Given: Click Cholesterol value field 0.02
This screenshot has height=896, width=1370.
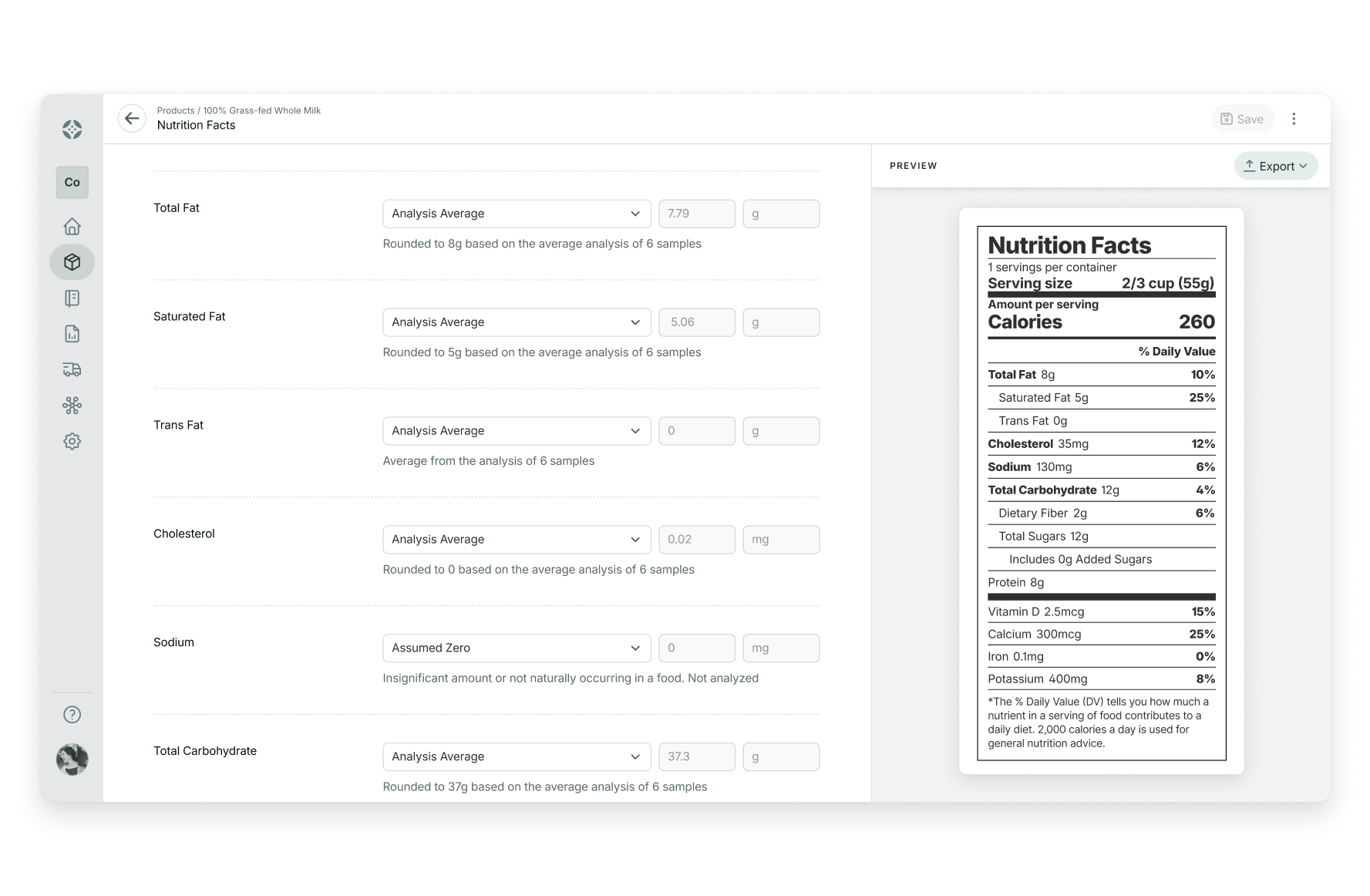Looking at the screenshot, I should point(697,540).
